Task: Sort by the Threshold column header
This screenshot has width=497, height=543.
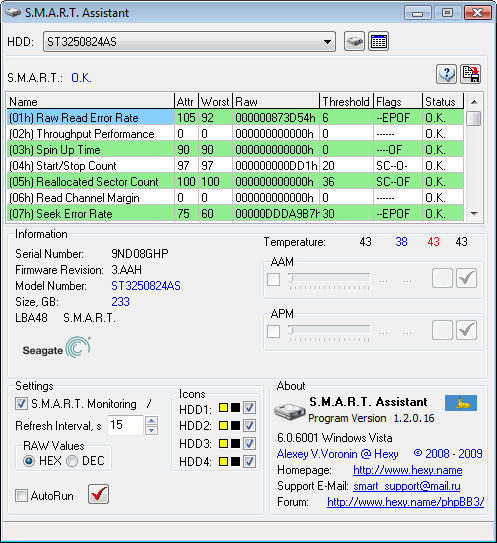Action: click(346, 102)
